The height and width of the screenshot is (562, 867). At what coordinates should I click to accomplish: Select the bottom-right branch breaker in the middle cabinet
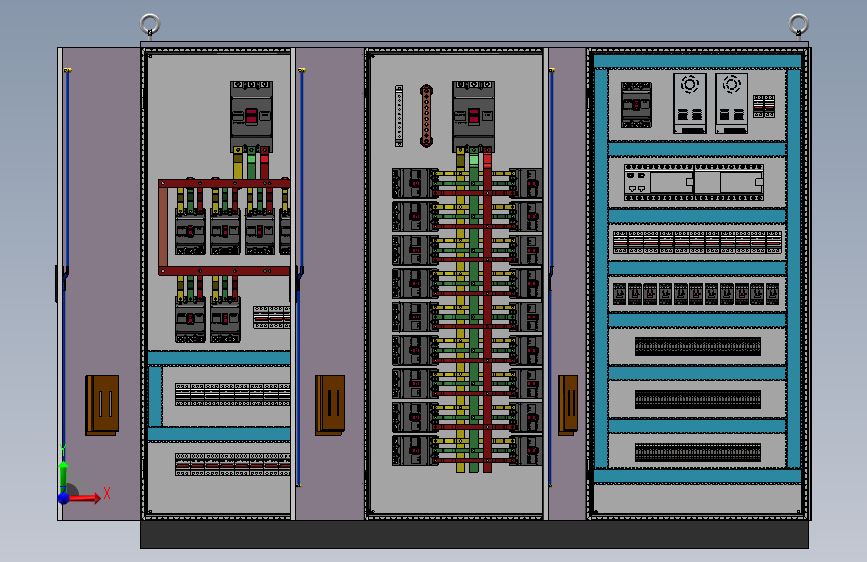(x=526, y=450)
